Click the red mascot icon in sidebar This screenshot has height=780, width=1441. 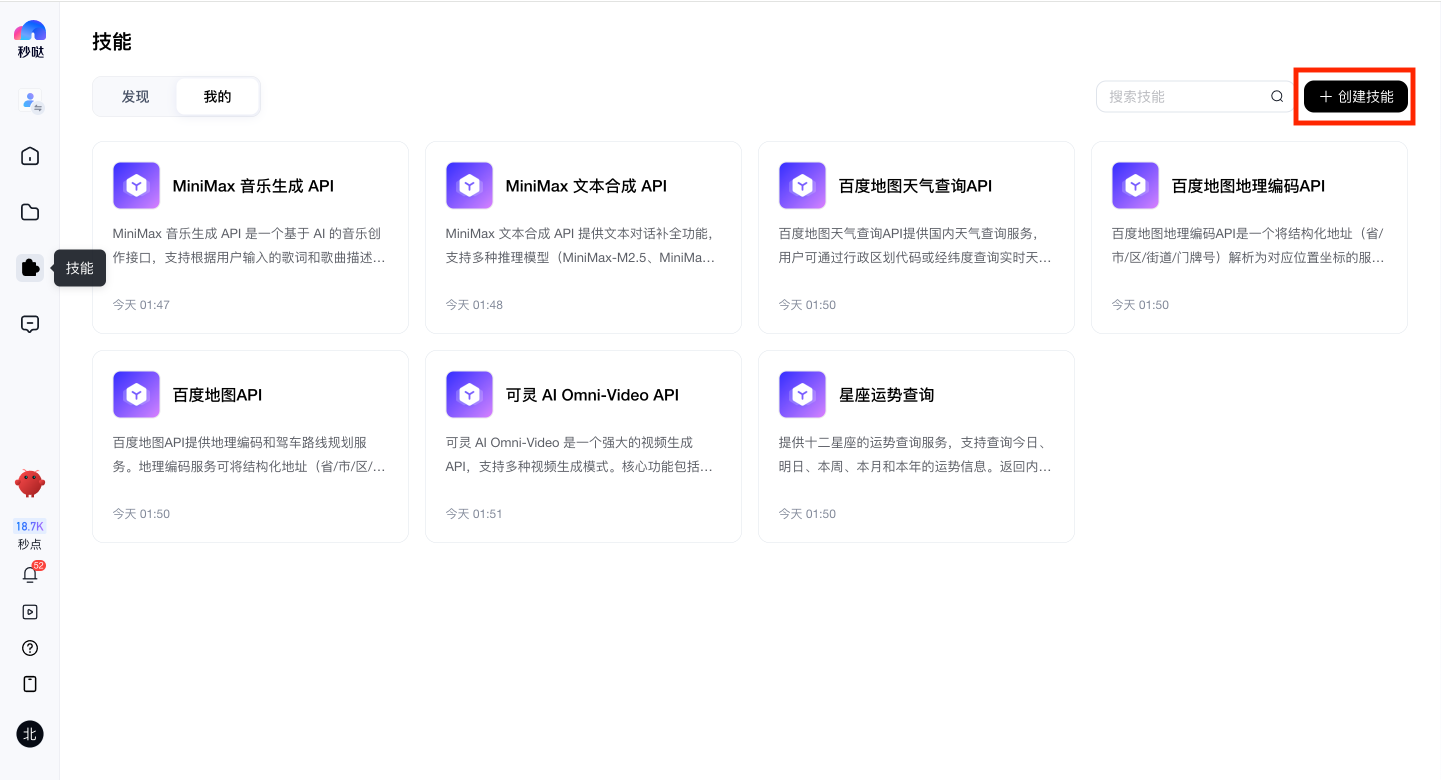(30, 483)
